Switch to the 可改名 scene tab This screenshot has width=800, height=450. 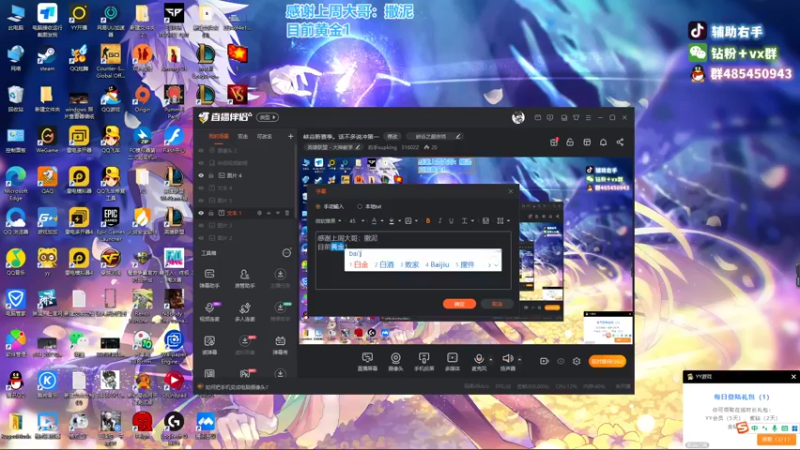(x=264, y=136)
